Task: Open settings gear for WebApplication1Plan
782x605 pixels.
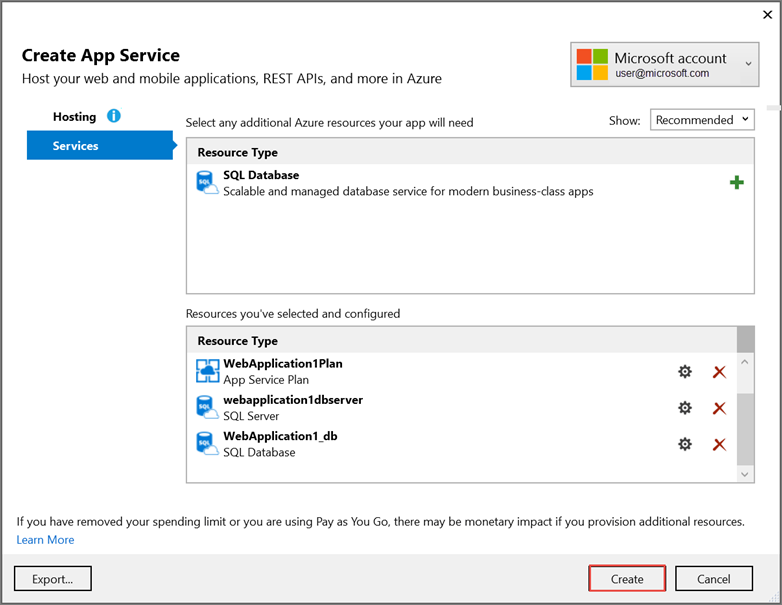Action: [685, 372]
